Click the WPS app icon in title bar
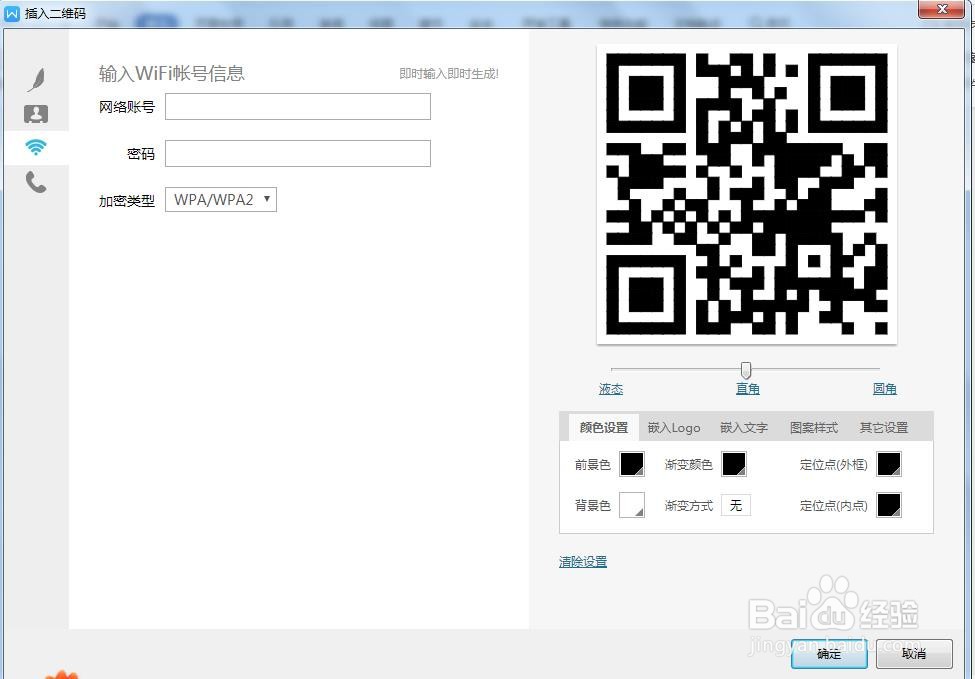Image resolution: width=975 pixels, height=679 pixels. tap(12, 13)
